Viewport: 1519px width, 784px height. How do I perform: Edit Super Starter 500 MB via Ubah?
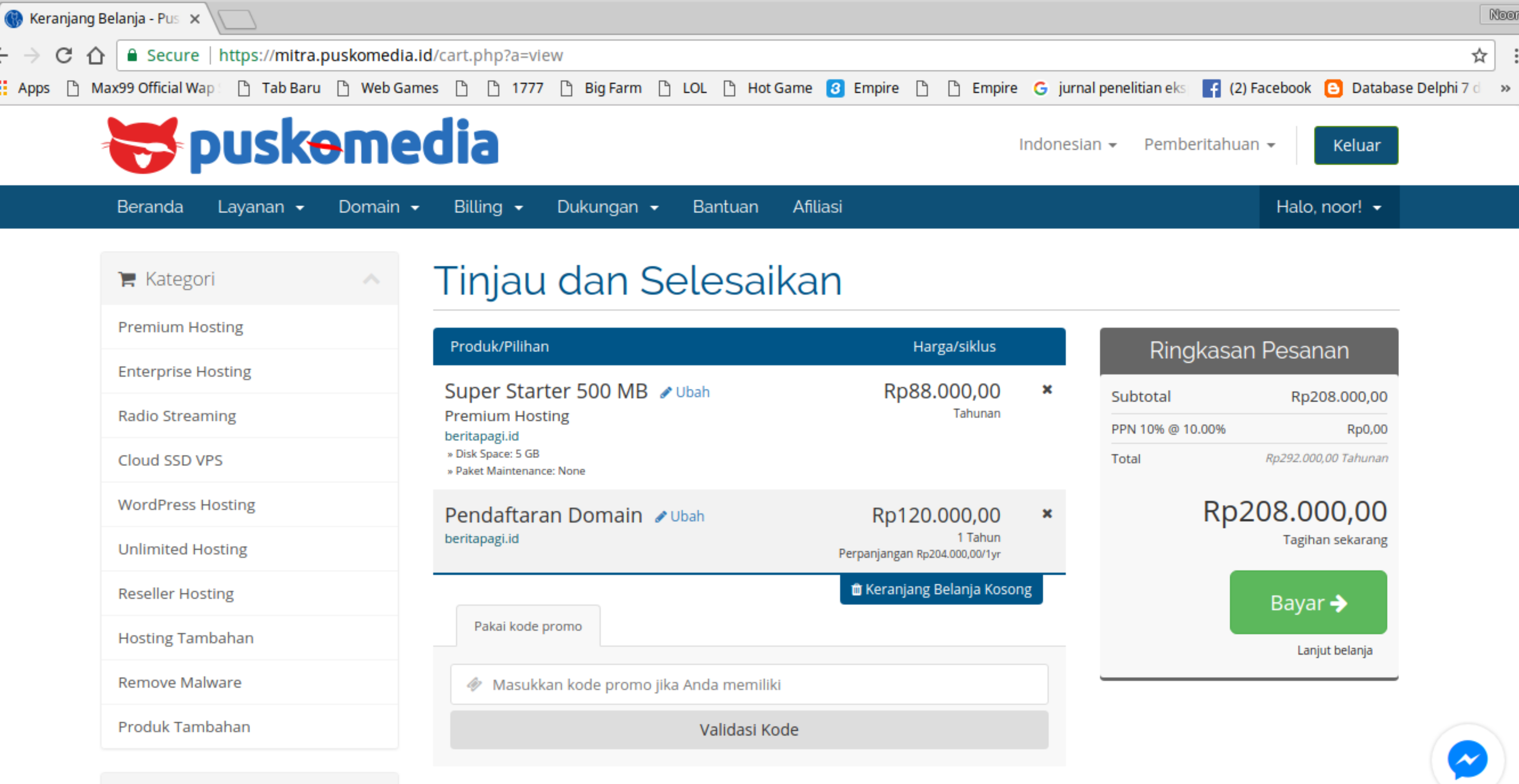pyautogui.click(x=685, y=392)
